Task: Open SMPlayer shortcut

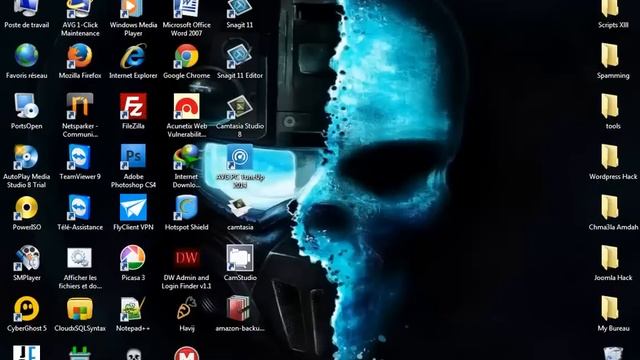Action: tap(27, 258)
